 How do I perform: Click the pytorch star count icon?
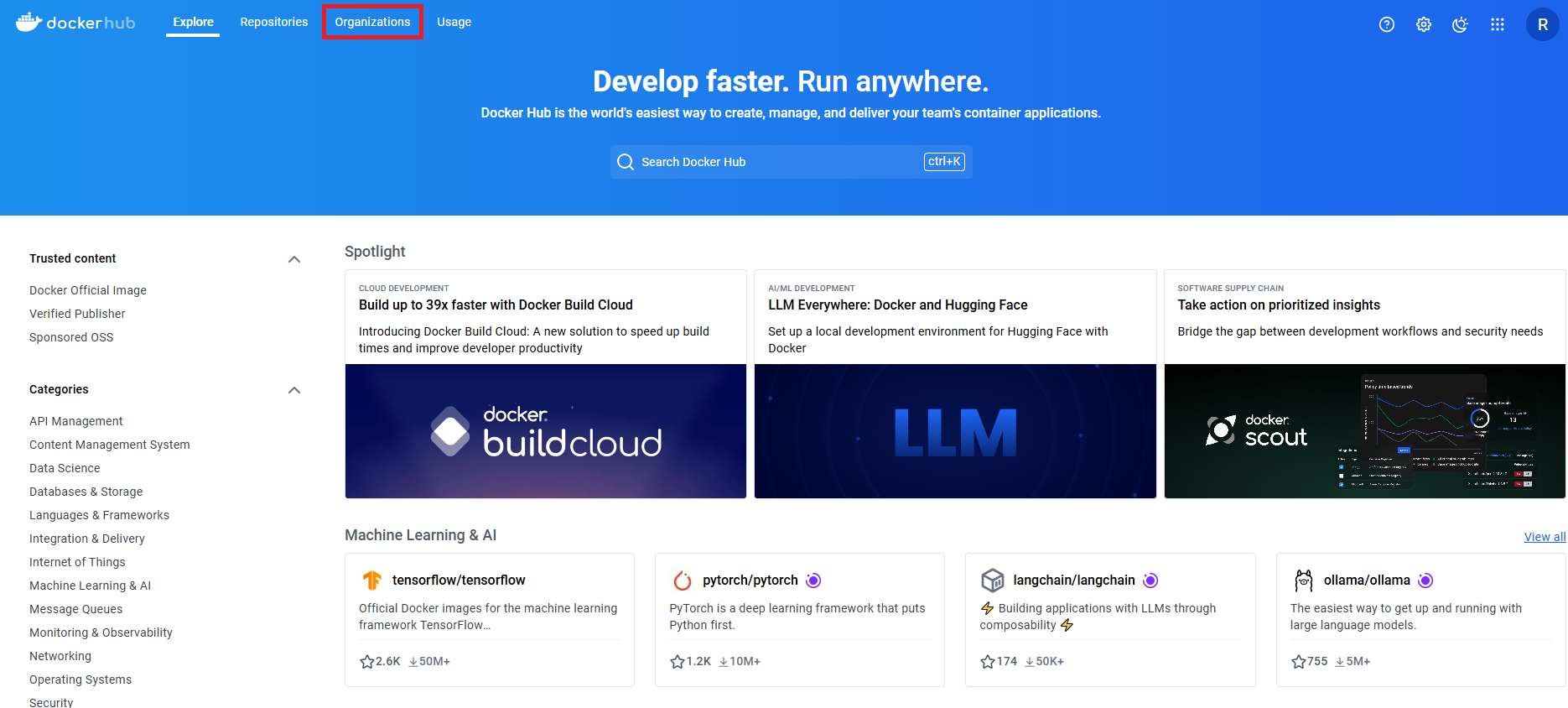point(678,662)
